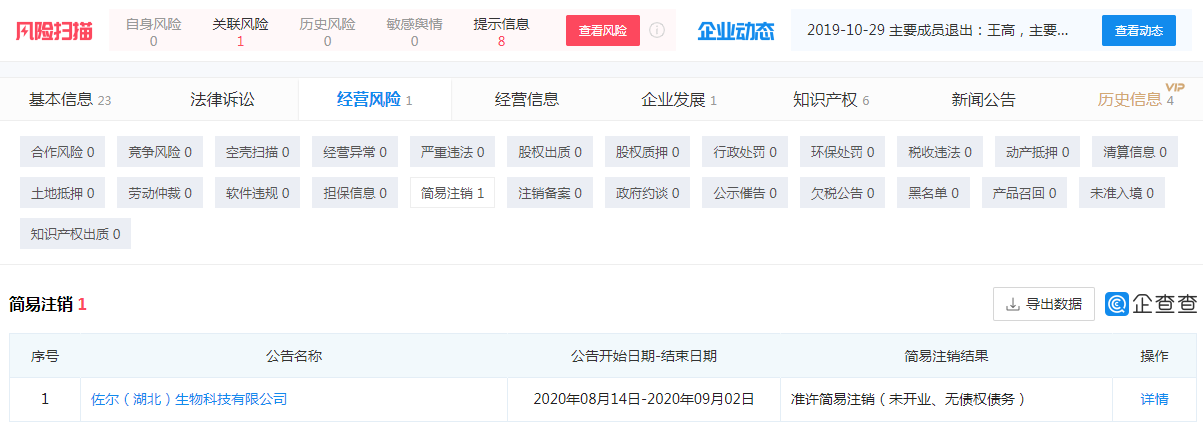Select the 行政处罚 0 filter tag

[x=745, y=152]
